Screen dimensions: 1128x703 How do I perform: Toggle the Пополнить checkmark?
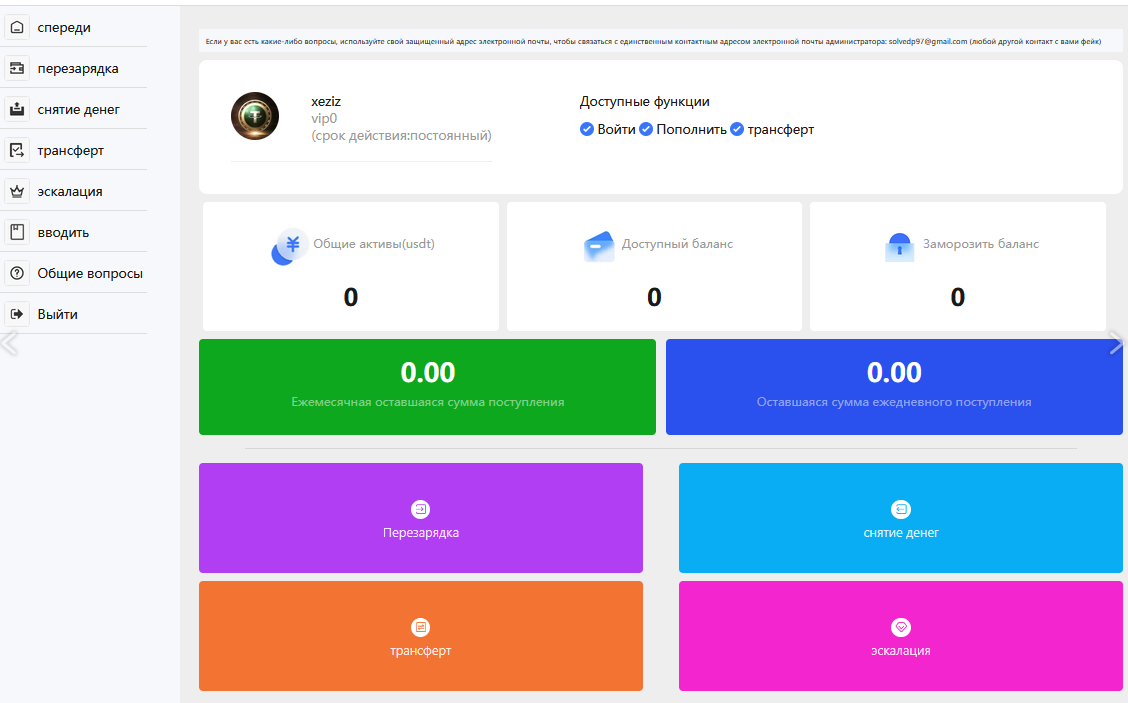646,129
